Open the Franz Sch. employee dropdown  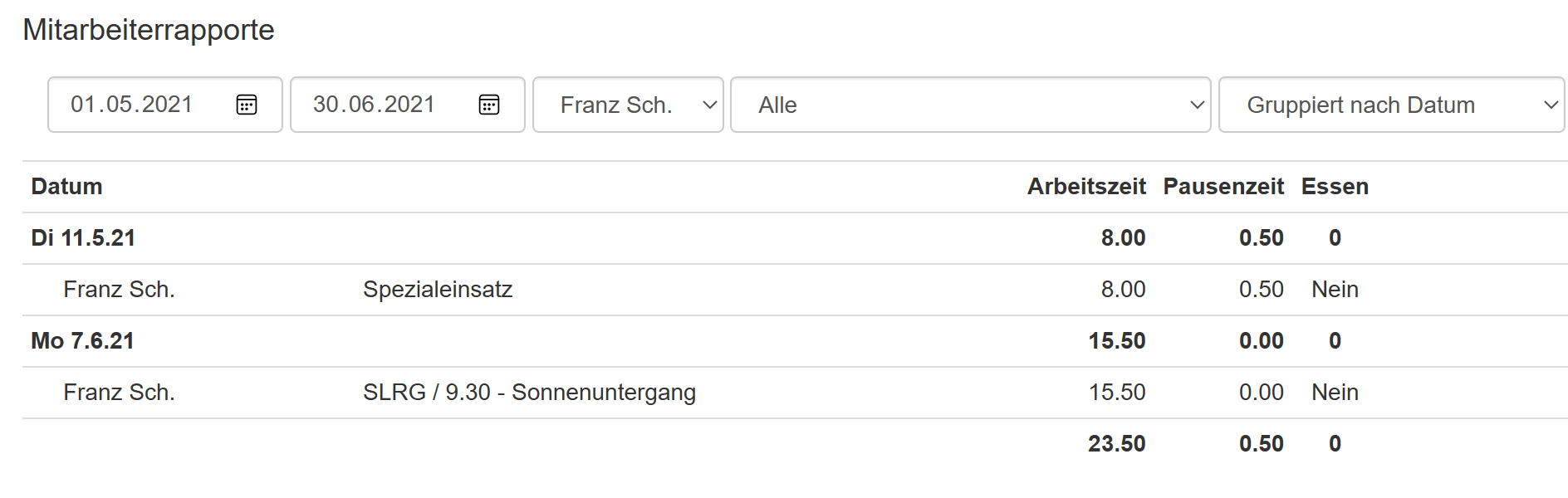pyautogui.click(x=628, y=105)
